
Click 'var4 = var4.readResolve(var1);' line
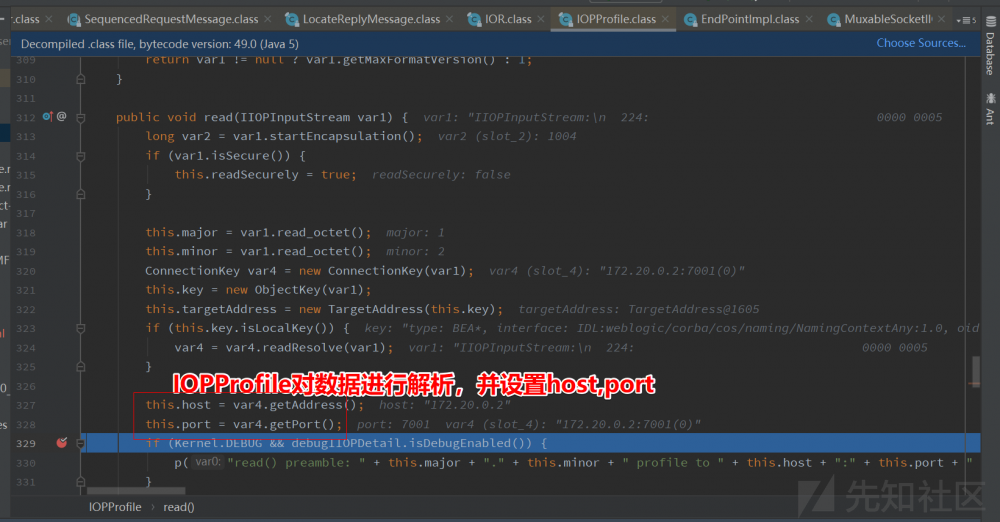pos(284,347)
